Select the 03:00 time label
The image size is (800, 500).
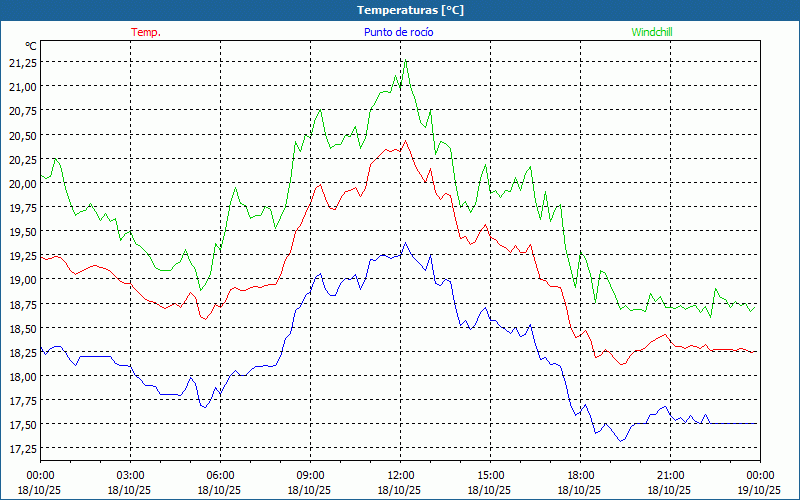click(x=130, y=475)
